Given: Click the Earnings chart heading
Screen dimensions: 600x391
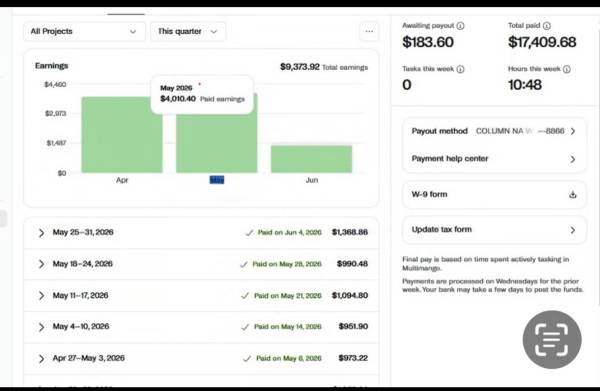Looking at the screenshot, I should [52, 66].
